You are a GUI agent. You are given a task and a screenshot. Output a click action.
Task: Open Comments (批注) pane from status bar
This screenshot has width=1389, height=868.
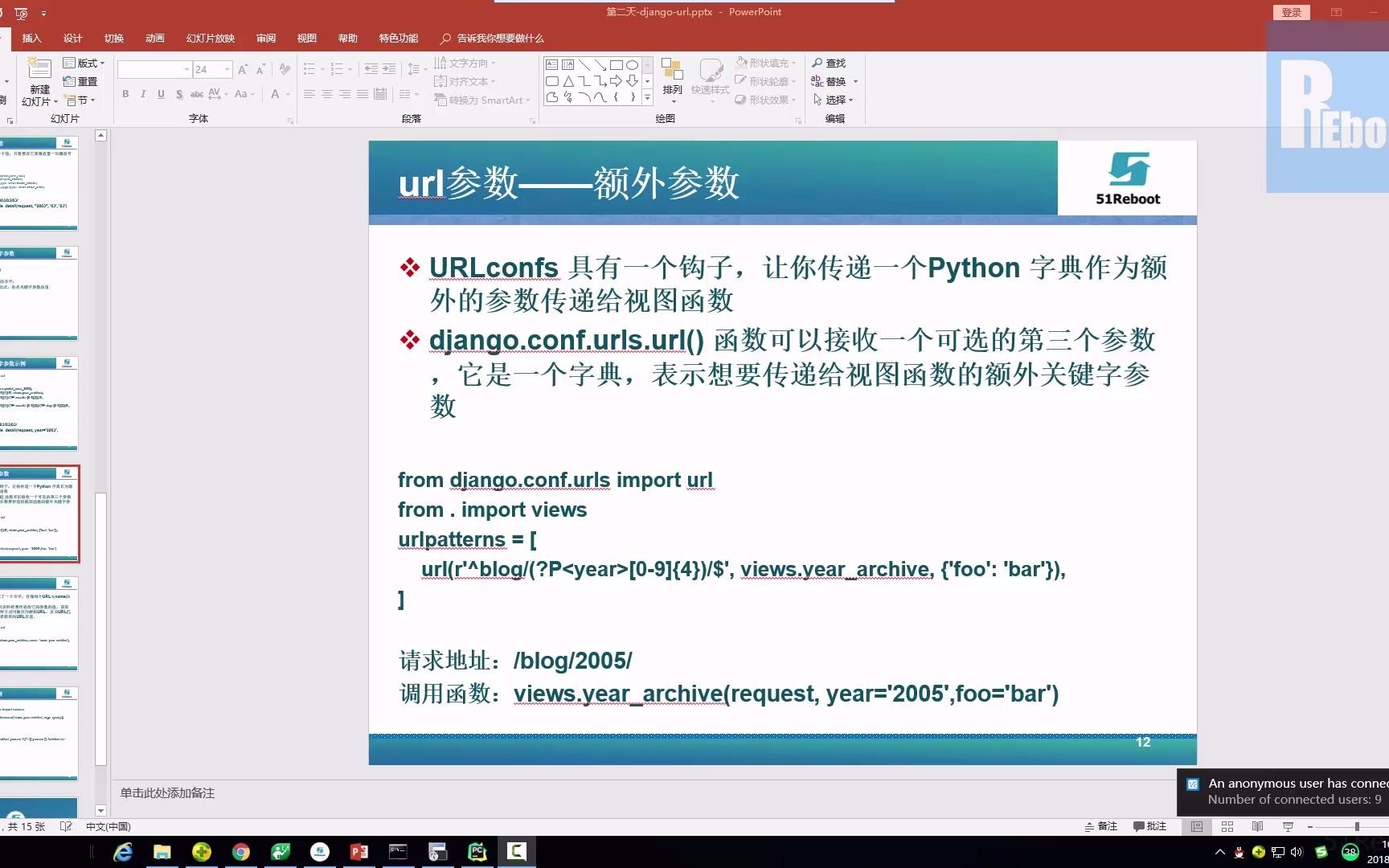1149,826
